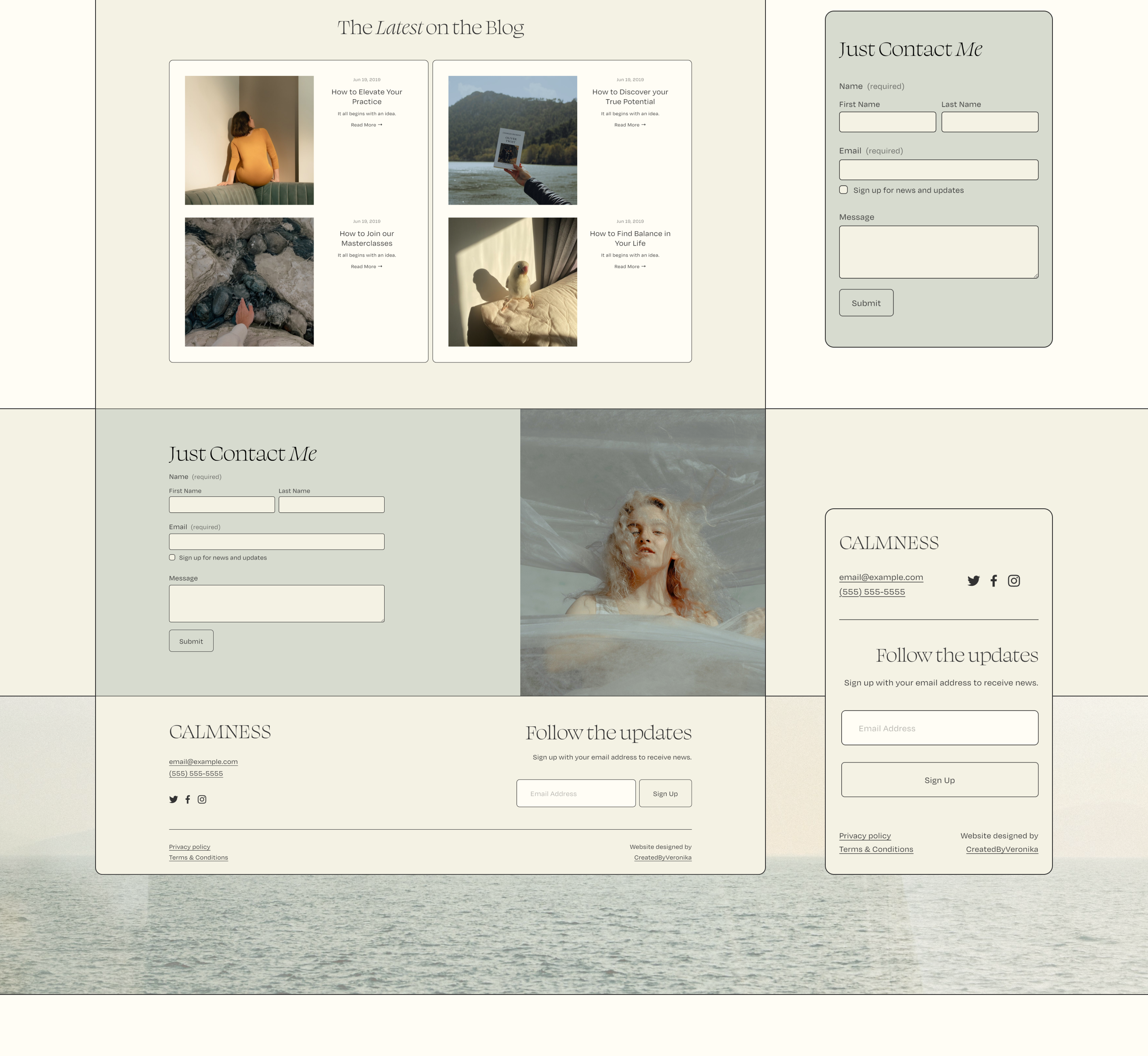Tick news signup checkbox in mobile contact form

tap(843, 190)
